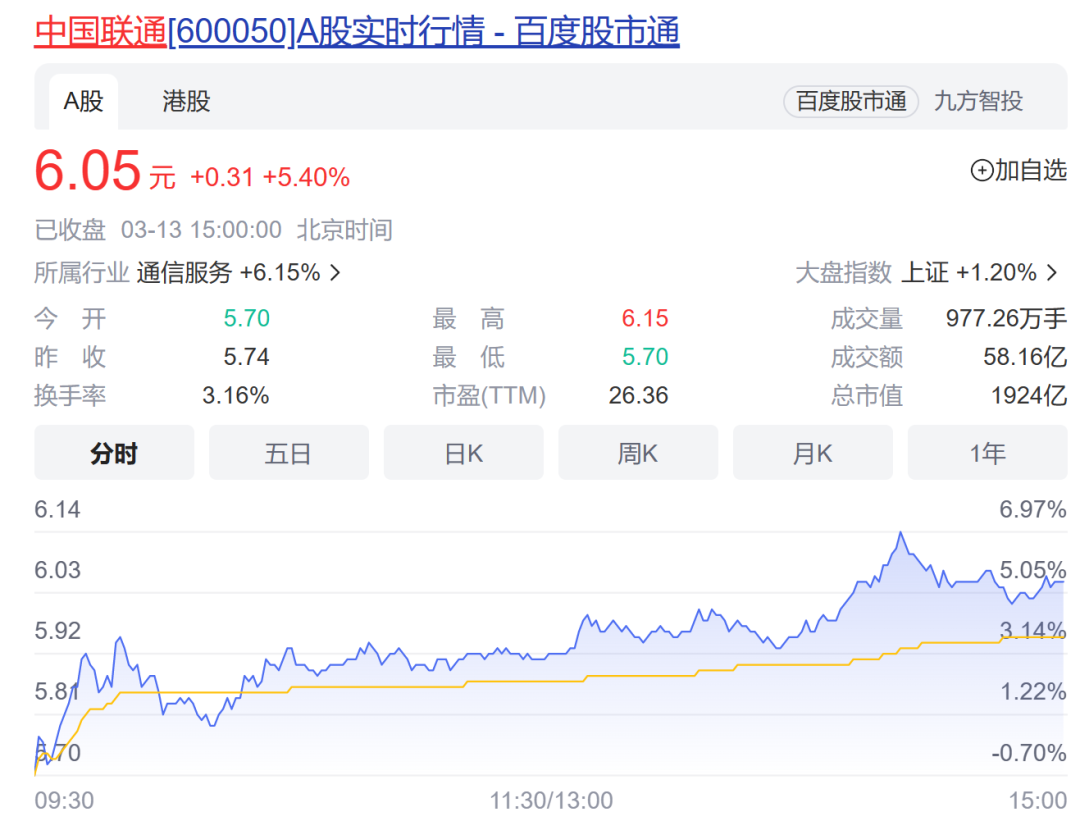1080x821 pixels.
Task: Click the 成交额 value 58.16亿
Action: coord(1025,357)
